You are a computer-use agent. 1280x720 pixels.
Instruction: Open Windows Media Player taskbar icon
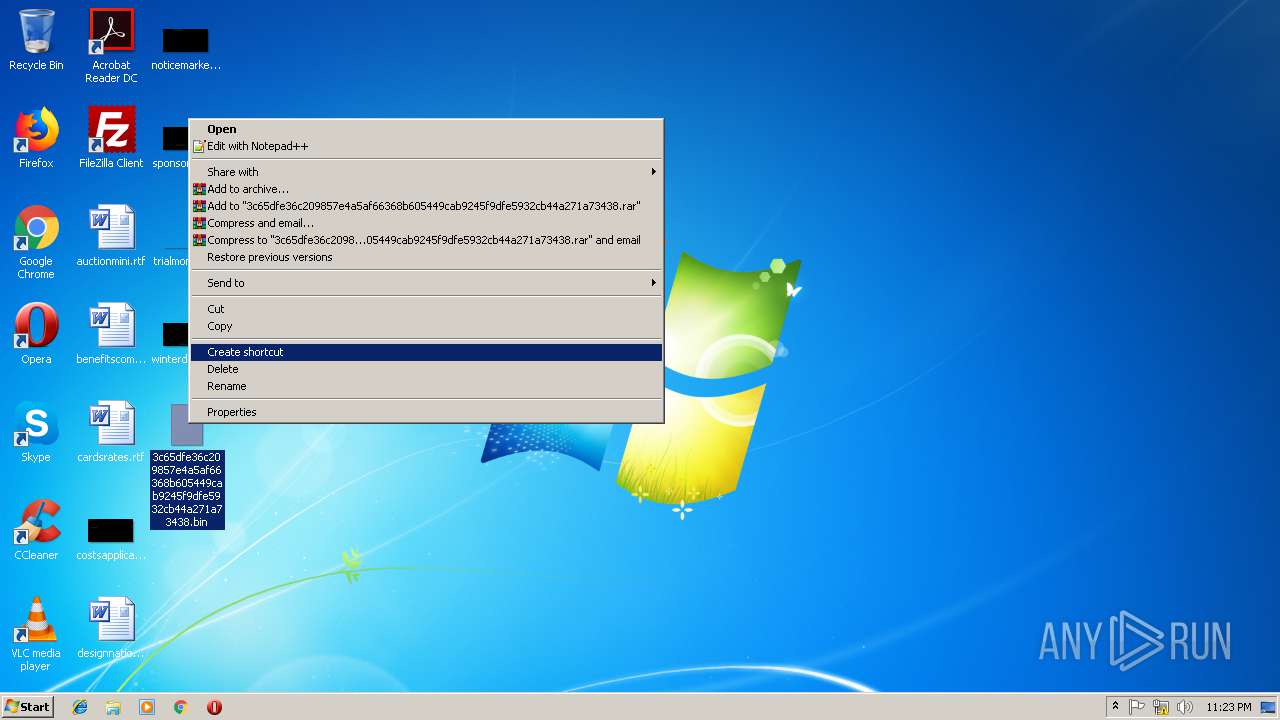pyautogui.click(x=147, y=707)
